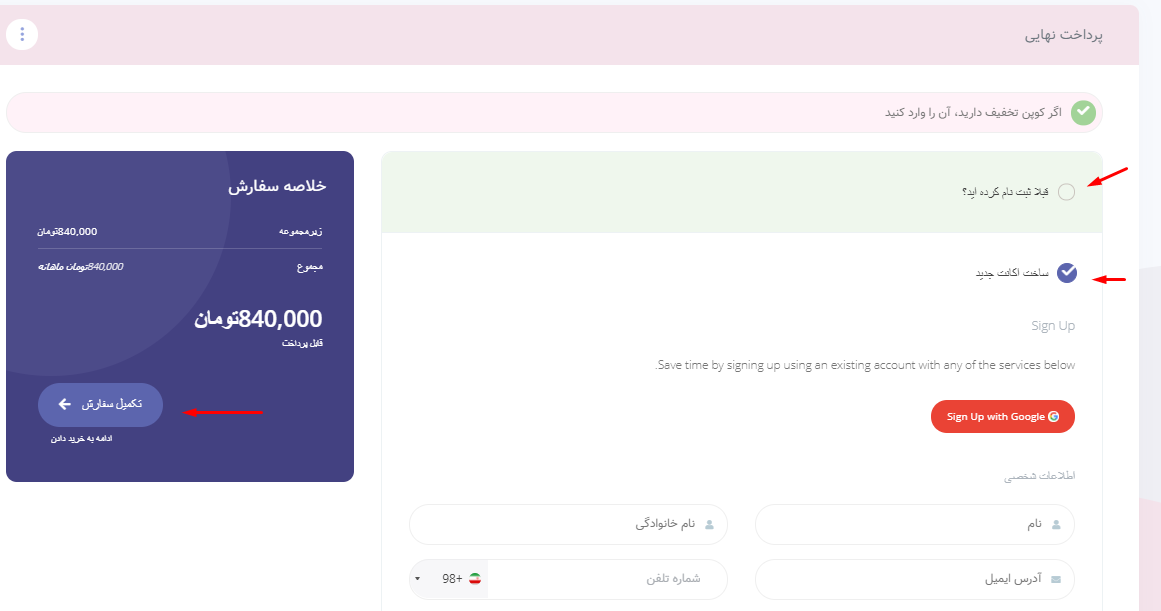Focus the last name (نام خانوادگی) field
This screenshot has height=611, width=1161.
568,524
